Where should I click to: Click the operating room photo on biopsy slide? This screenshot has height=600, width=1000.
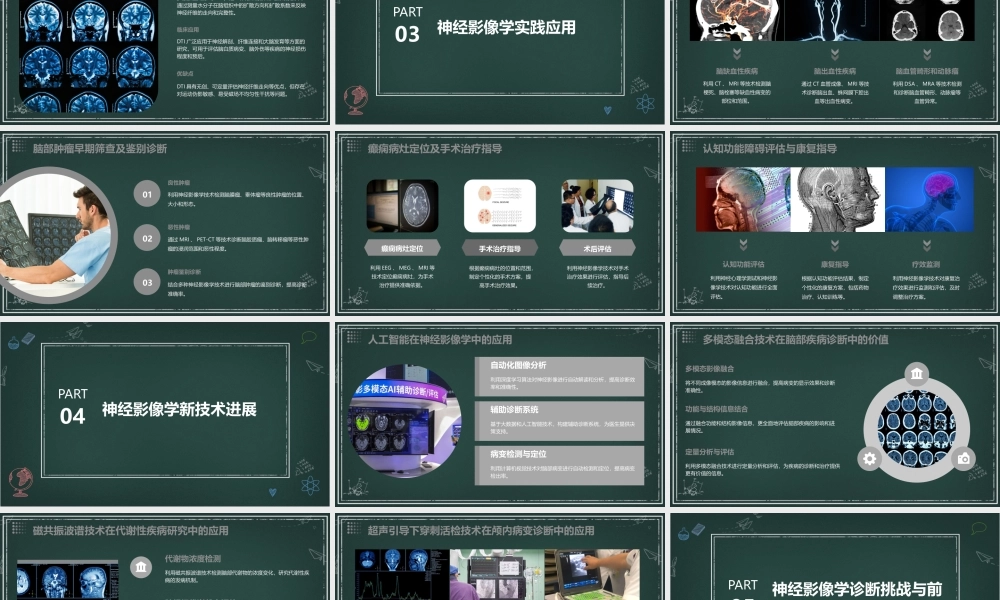coord(497,574)
